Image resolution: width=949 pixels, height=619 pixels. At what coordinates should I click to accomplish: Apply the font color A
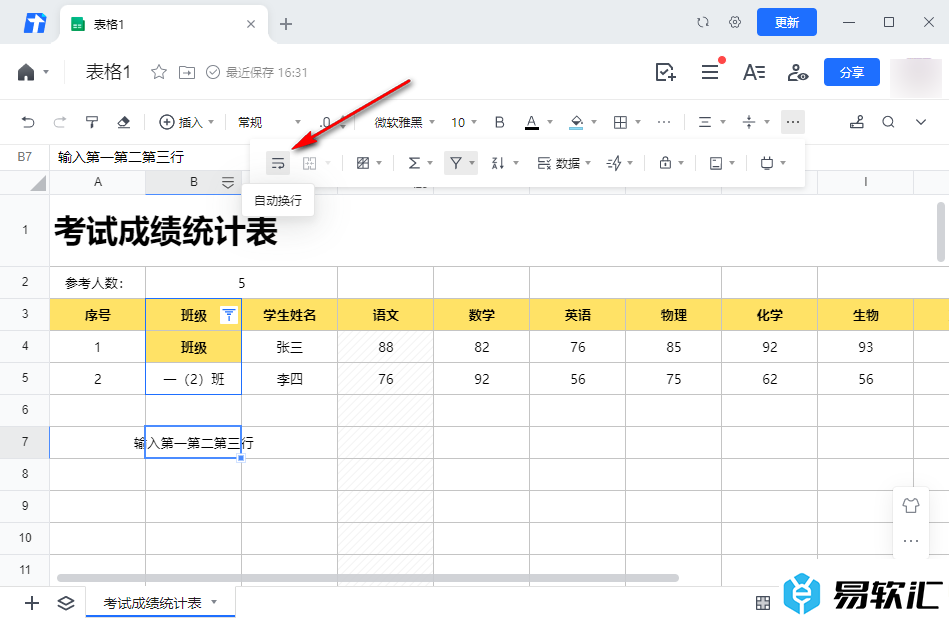tap(531, 122)
